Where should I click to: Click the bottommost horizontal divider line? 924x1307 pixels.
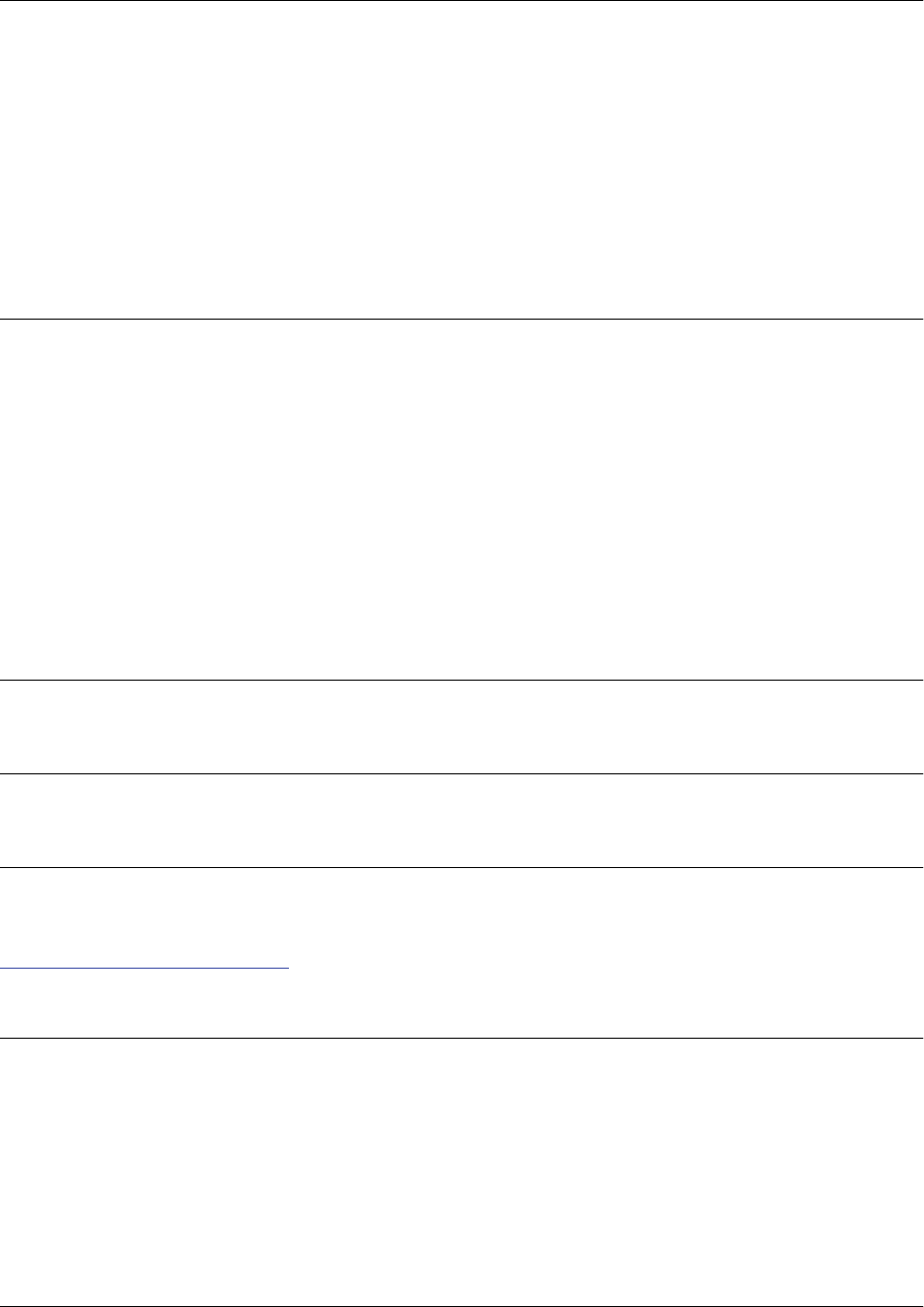point(462,1306)
